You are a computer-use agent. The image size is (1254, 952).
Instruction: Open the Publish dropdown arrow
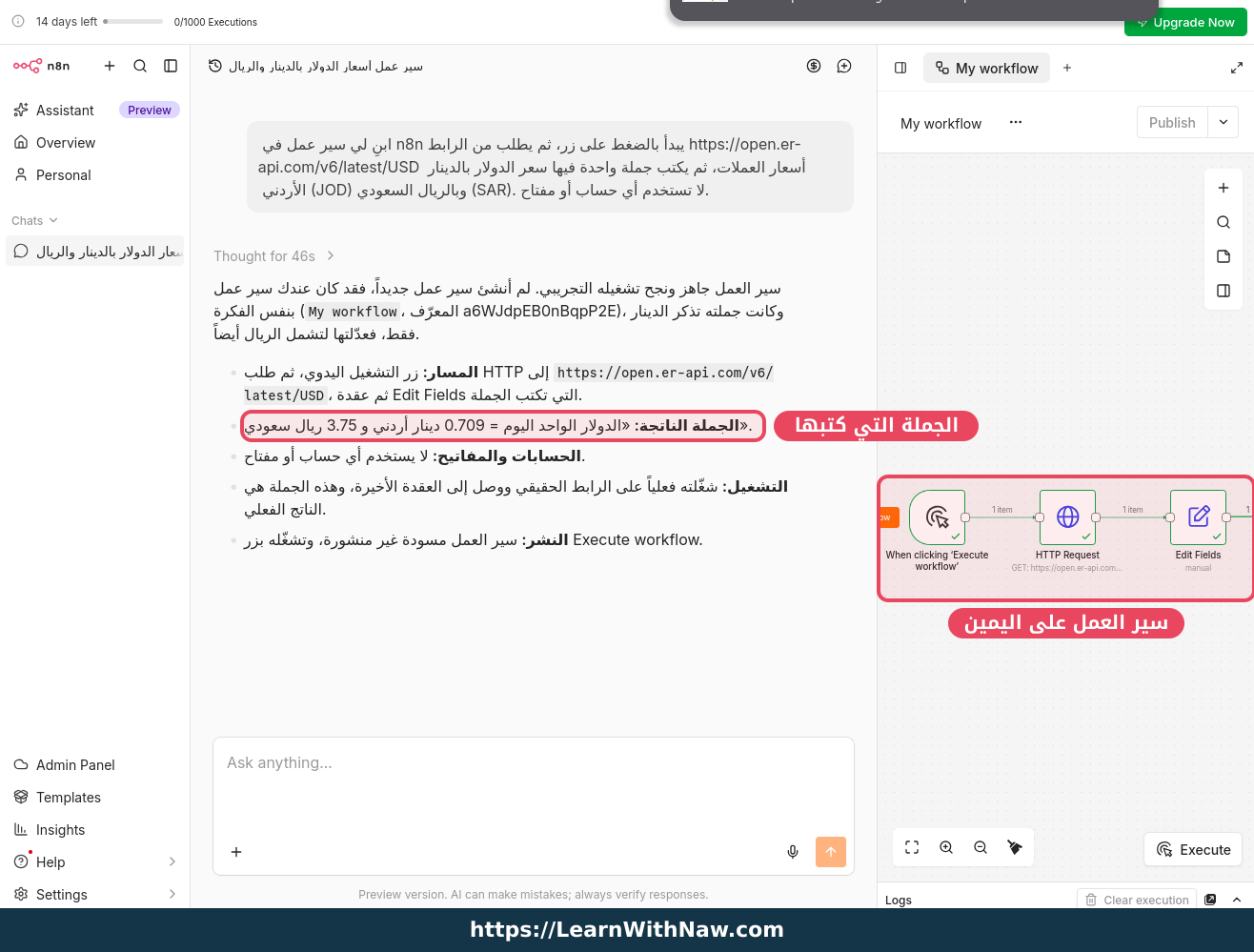coord(1224,123)
